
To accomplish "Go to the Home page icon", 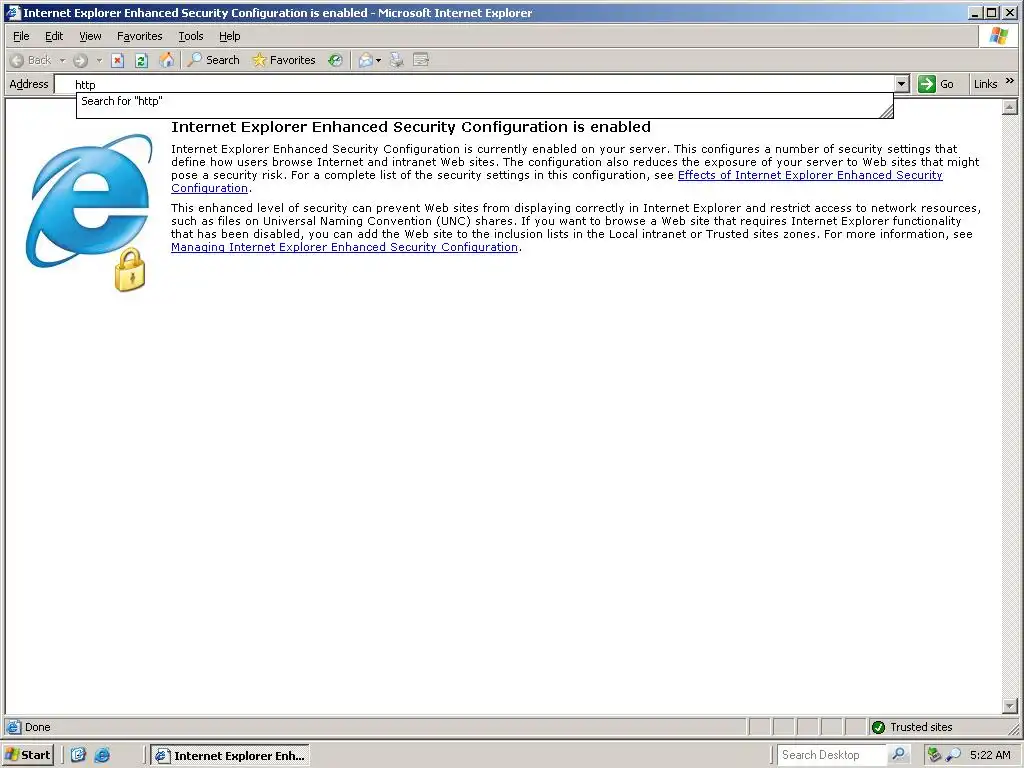I will [x=167, y=60].
